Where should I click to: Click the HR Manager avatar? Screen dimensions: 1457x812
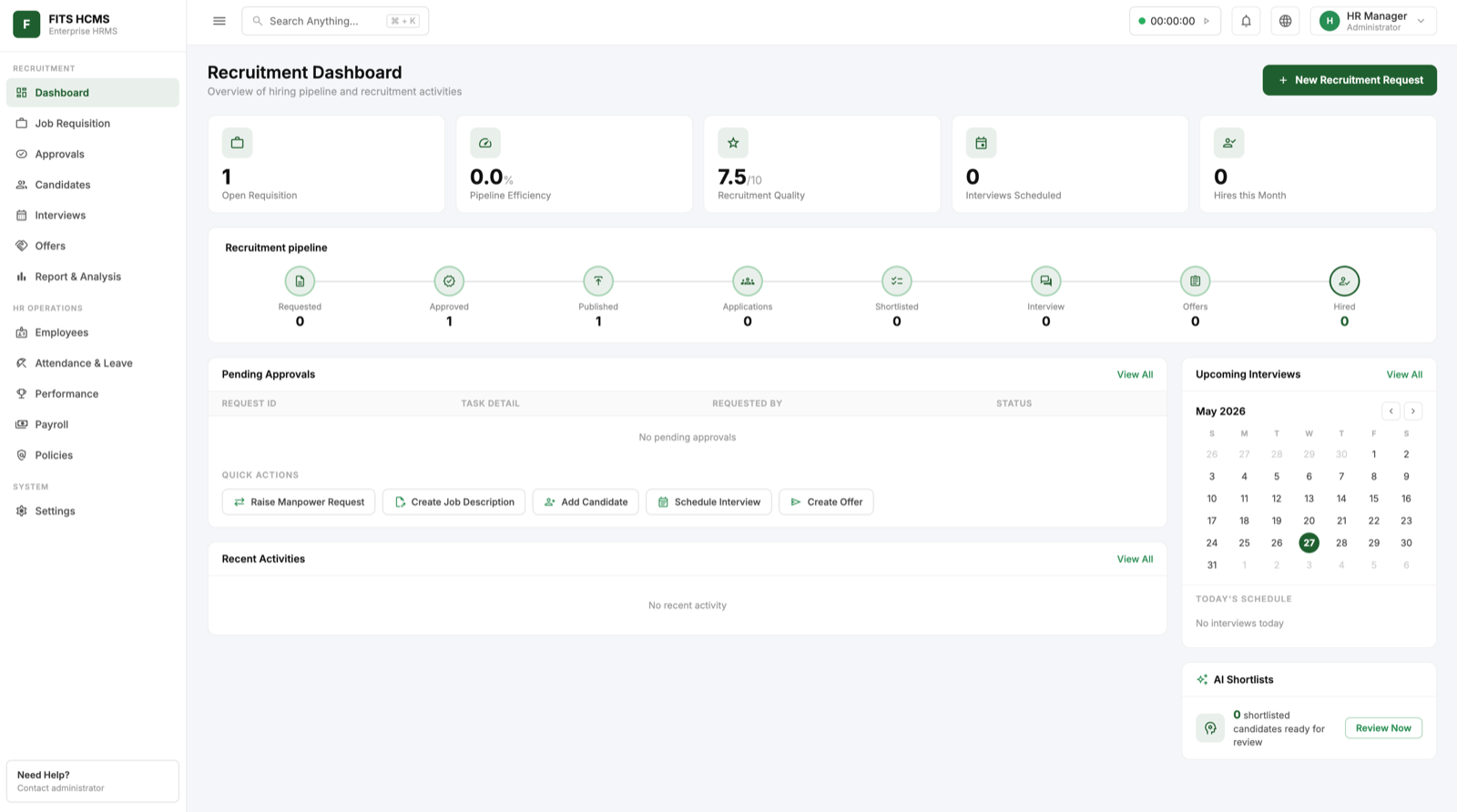pos(1330,21)
